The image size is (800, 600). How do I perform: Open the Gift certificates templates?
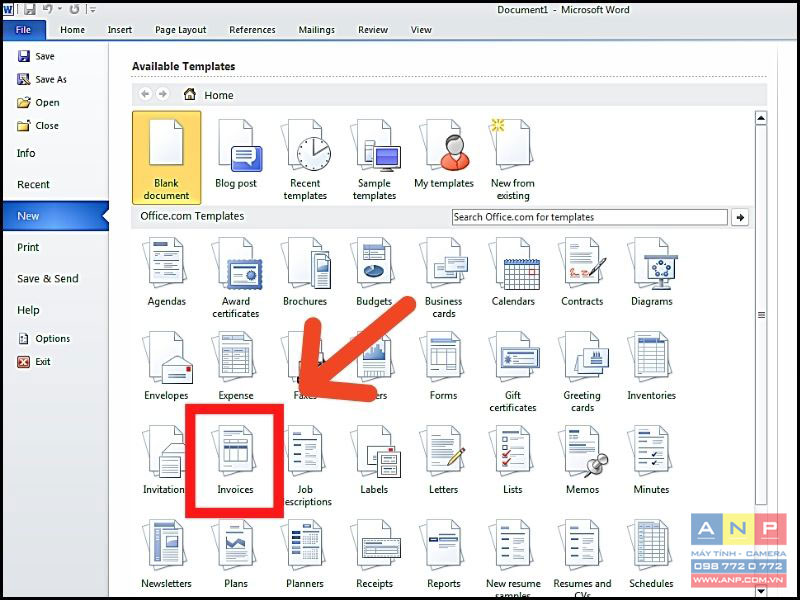(513, 372)
